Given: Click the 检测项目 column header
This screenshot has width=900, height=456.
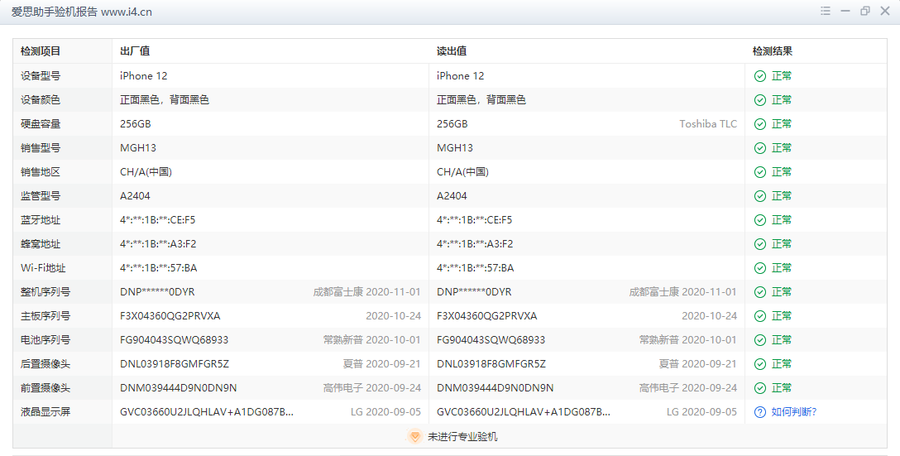Looking at the screenshot, I should coord(40,51).
